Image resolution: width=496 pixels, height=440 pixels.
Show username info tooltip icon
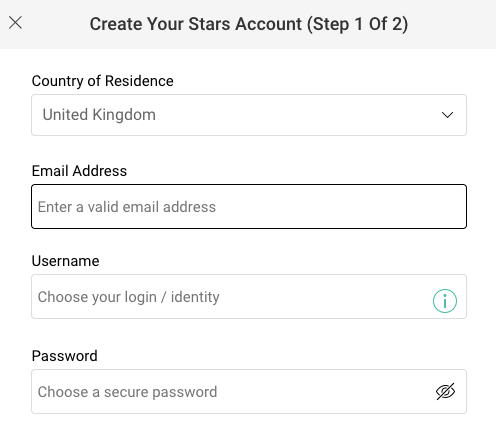pos(445,301)
